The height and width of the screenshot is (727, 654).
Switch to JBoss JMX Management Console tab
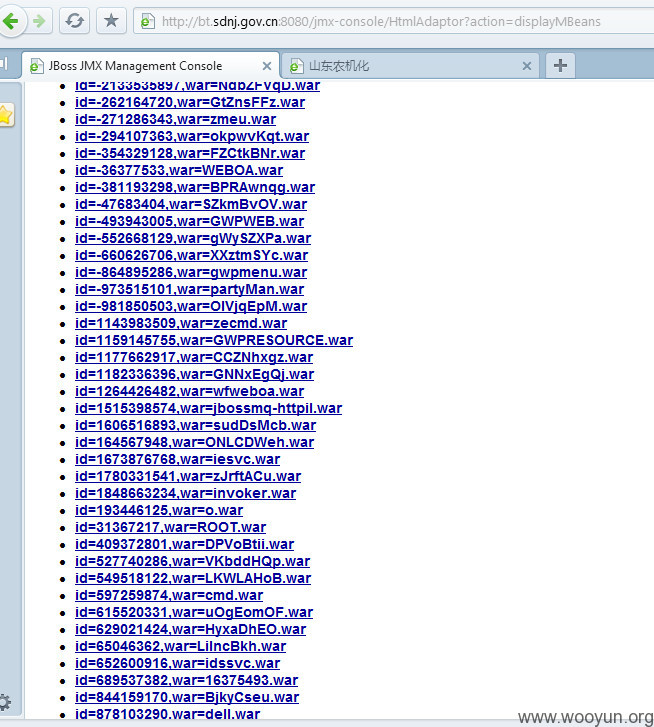pyautogui.click(x=151, y=66)
